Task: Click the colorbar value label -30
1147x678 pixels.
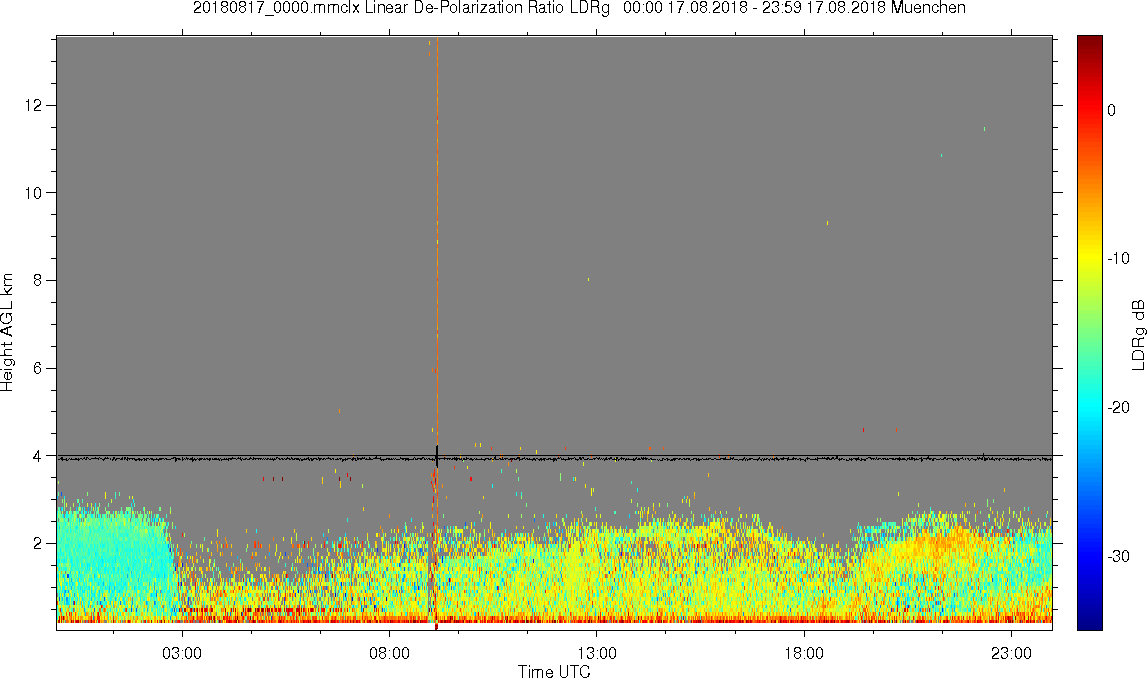Action: point(1118,557)
